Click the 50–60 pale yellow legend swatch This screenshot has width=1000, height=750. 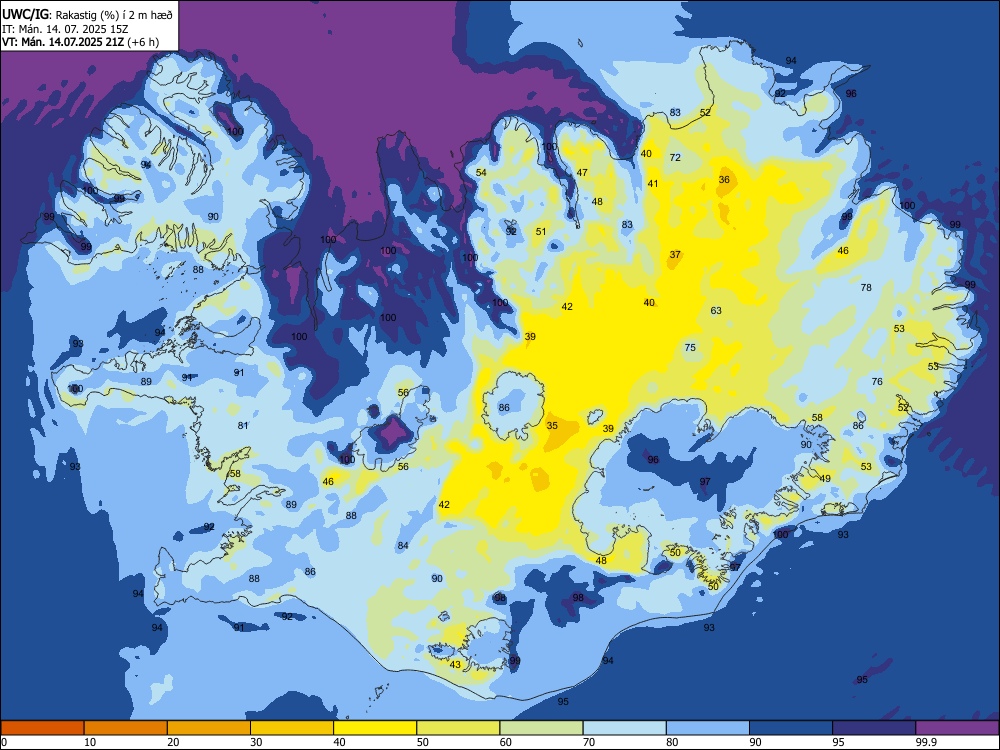click(x=458, y=728)
